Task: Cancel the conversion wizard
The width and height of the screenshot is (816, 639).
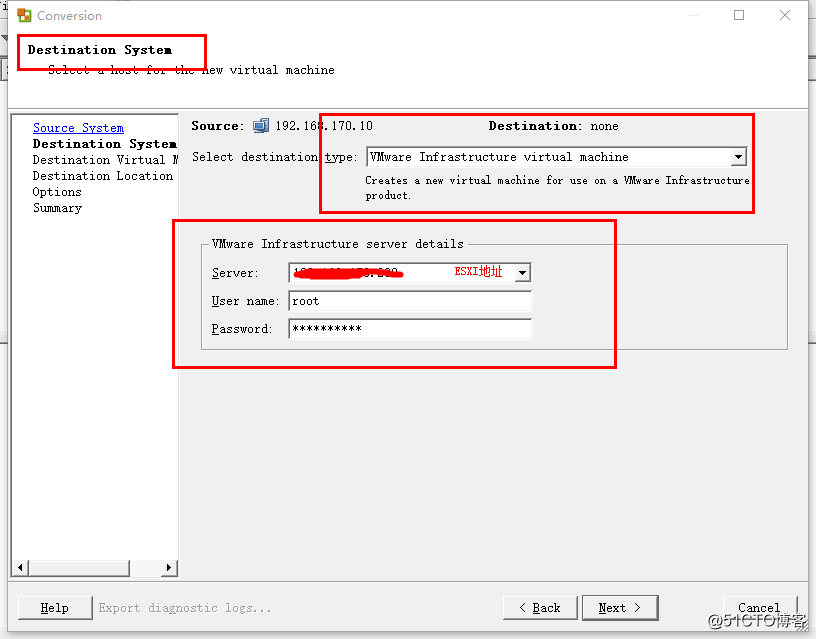Action: 760,608
